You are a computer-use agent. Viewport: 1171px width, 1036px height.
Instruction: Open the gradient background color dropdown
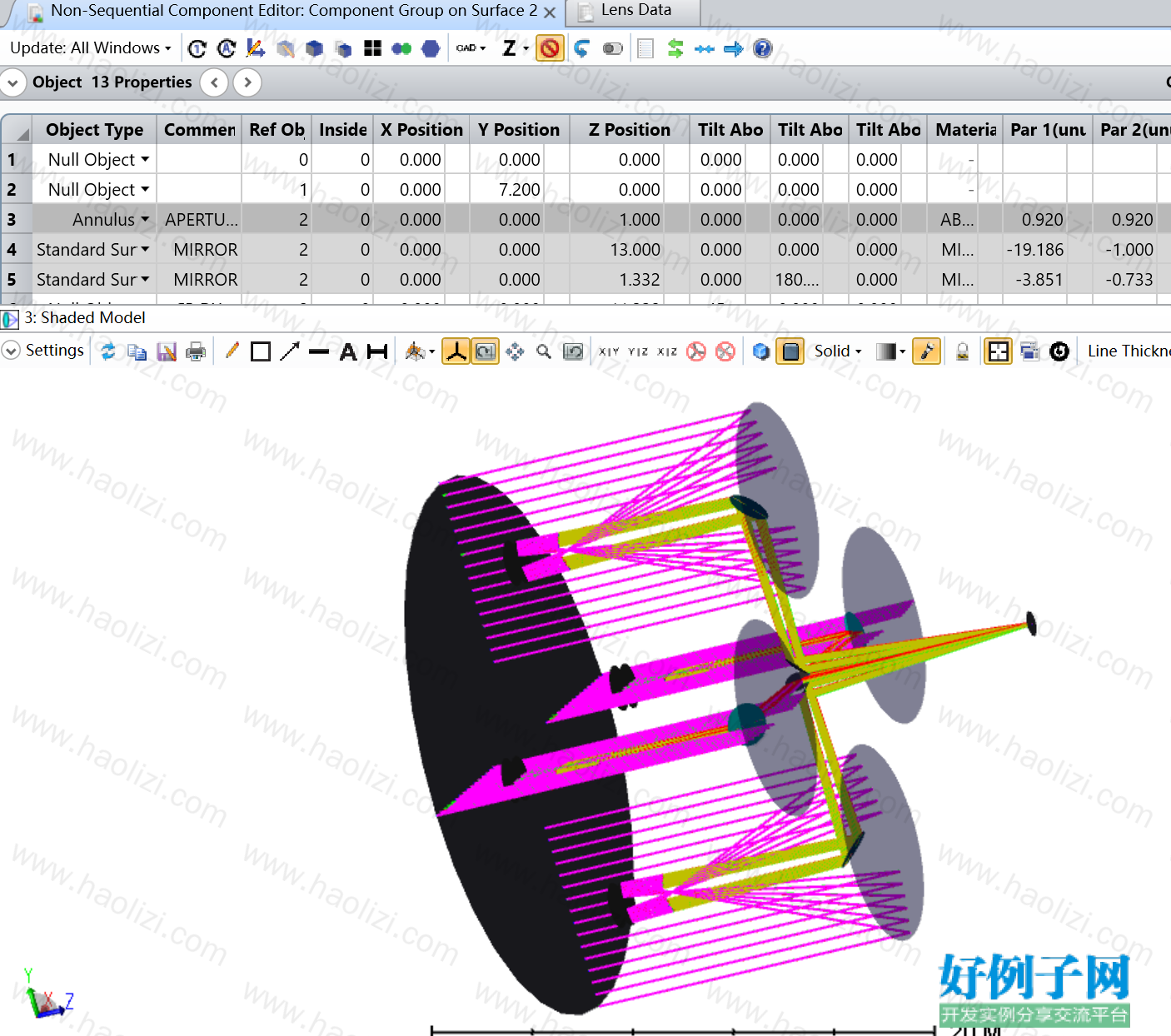tap(890, 351)
